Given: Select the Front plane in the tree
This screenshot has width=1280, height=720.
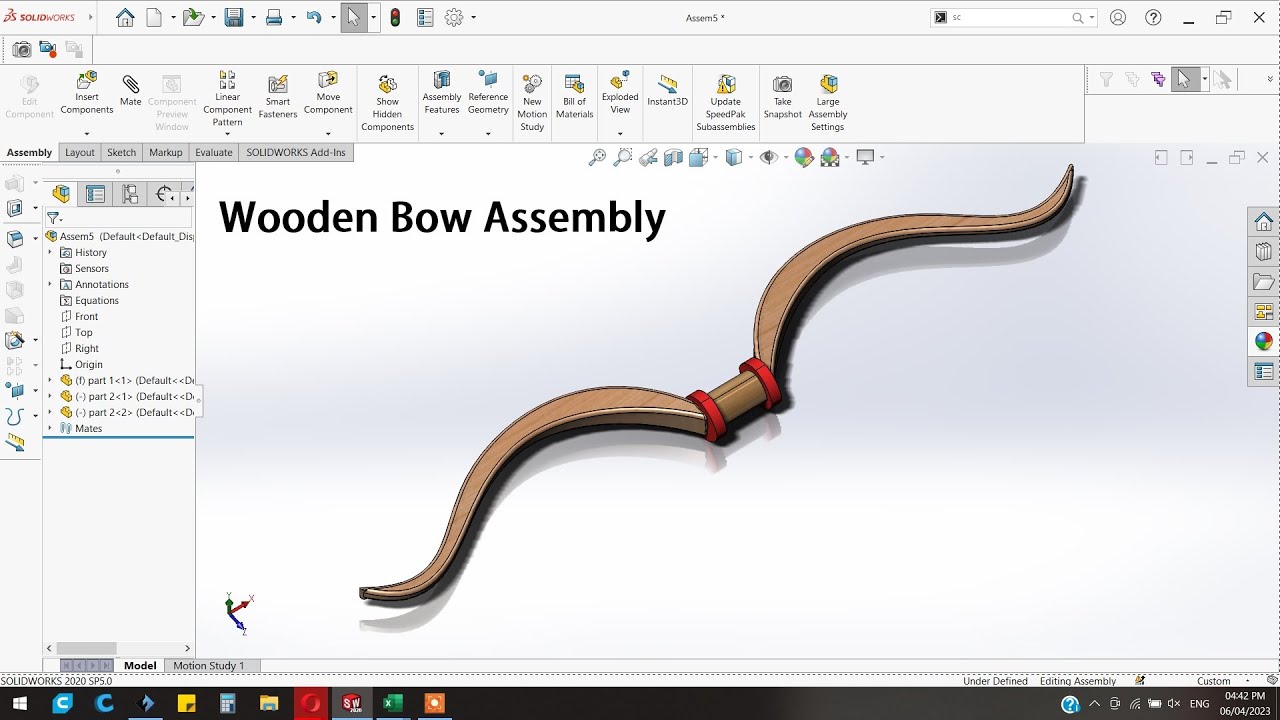Looking at the screenshot, I should click(87, 316).
